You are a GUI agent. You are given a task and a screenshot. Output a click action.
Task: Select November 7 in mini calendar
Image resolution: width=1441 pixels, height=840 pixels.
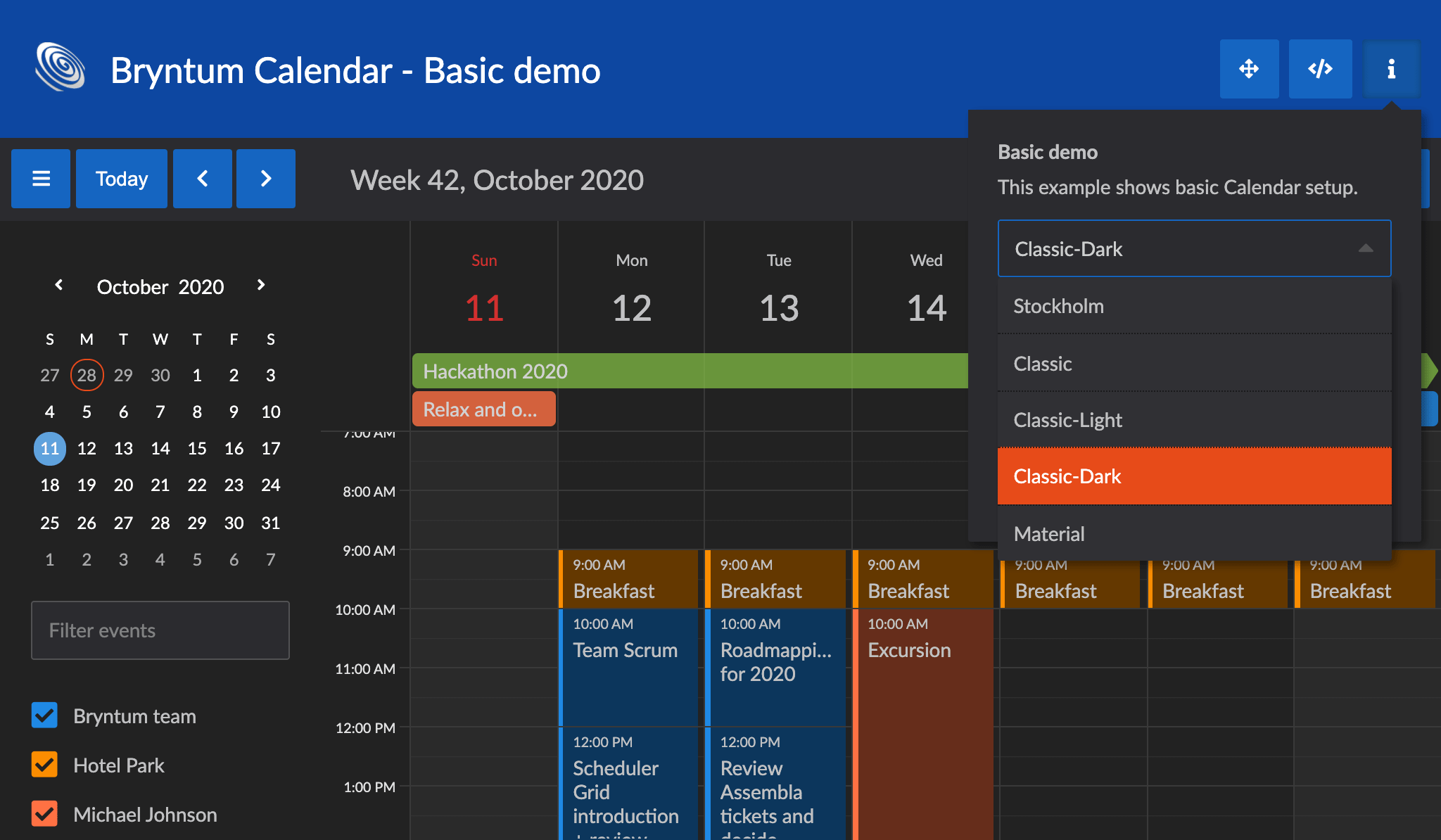click(x=271, y=559)
